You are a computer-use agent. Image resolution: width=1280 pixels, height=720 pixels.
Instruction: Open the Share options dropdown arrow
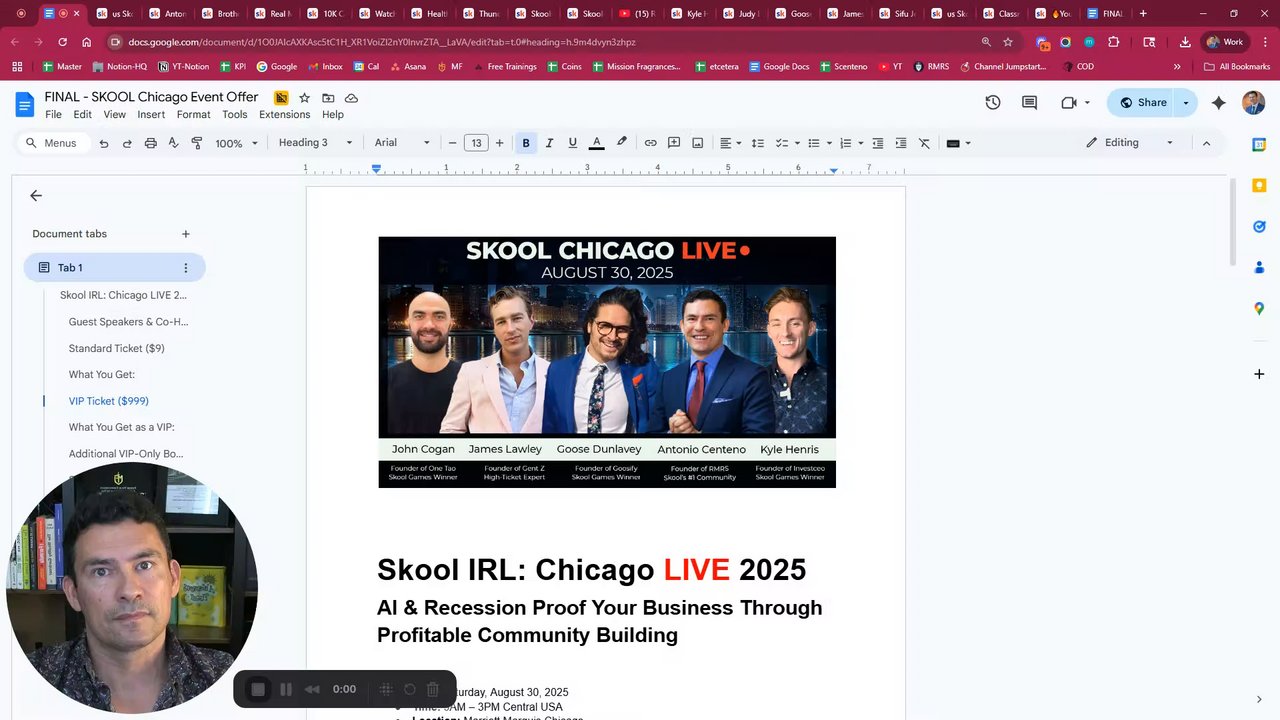pos(1186,102)
